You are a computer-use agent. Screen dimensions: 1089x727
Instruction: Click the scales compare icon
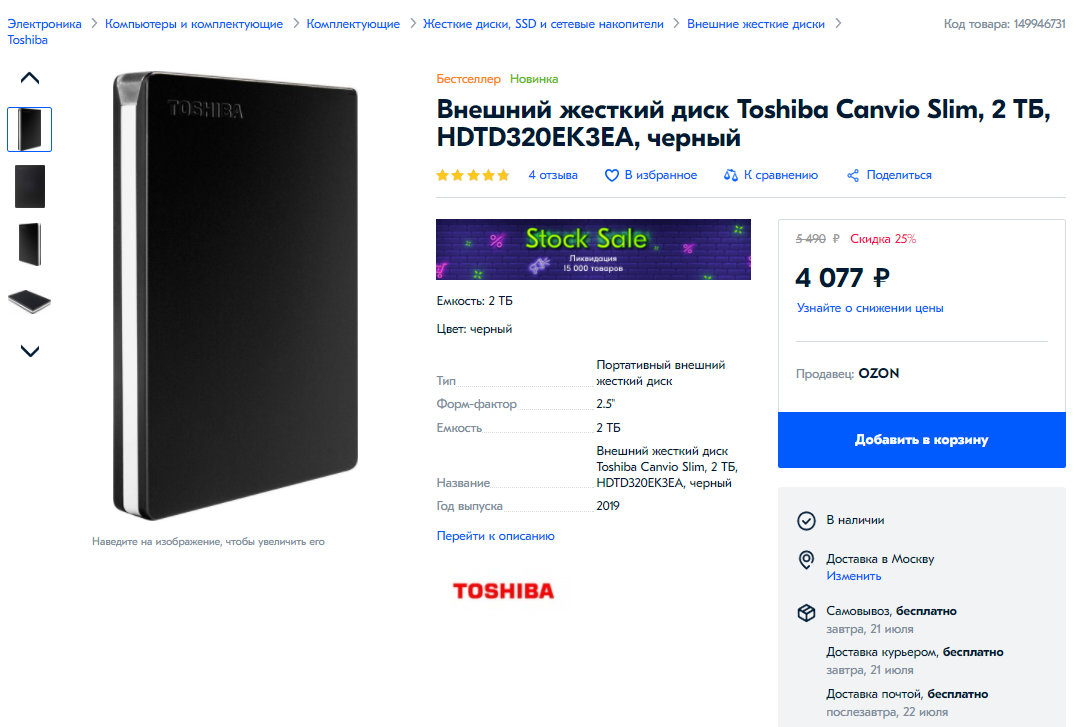coord(731,175)
